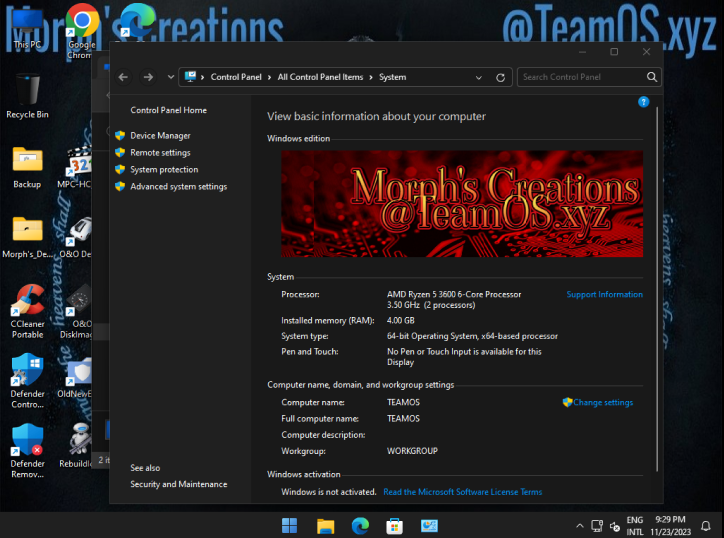Viewport: 724px width, 538px height.
Task: Select the Rebuild icon shortcut on desktop
Action: [x=75, y=446]
